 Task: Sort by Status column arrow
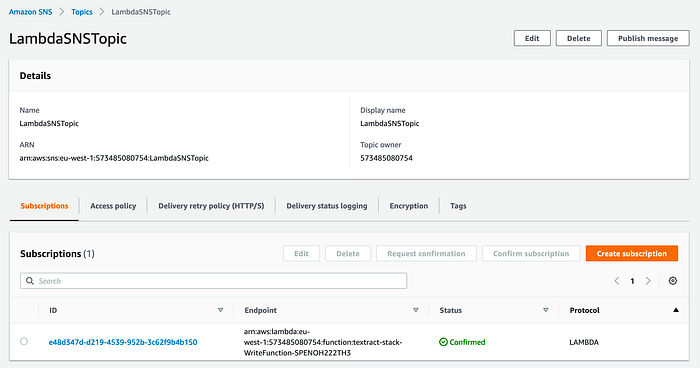[x=546, y=310]
